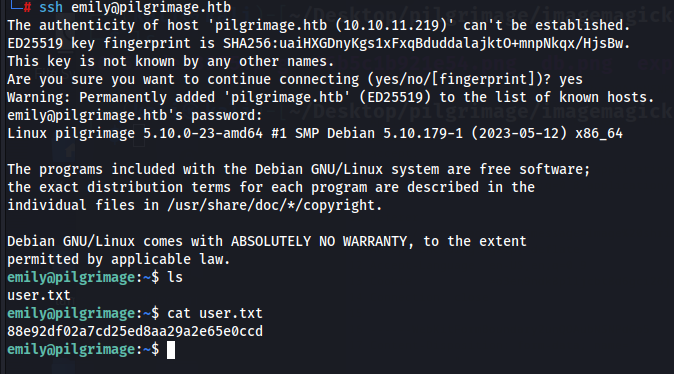Click the password prompt line
The height and width of the screenshot is (374, 674).
[x=135, y=116]
